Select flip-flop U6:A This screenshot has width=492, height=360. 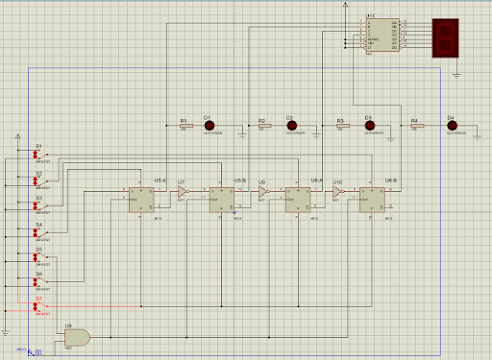298,200
